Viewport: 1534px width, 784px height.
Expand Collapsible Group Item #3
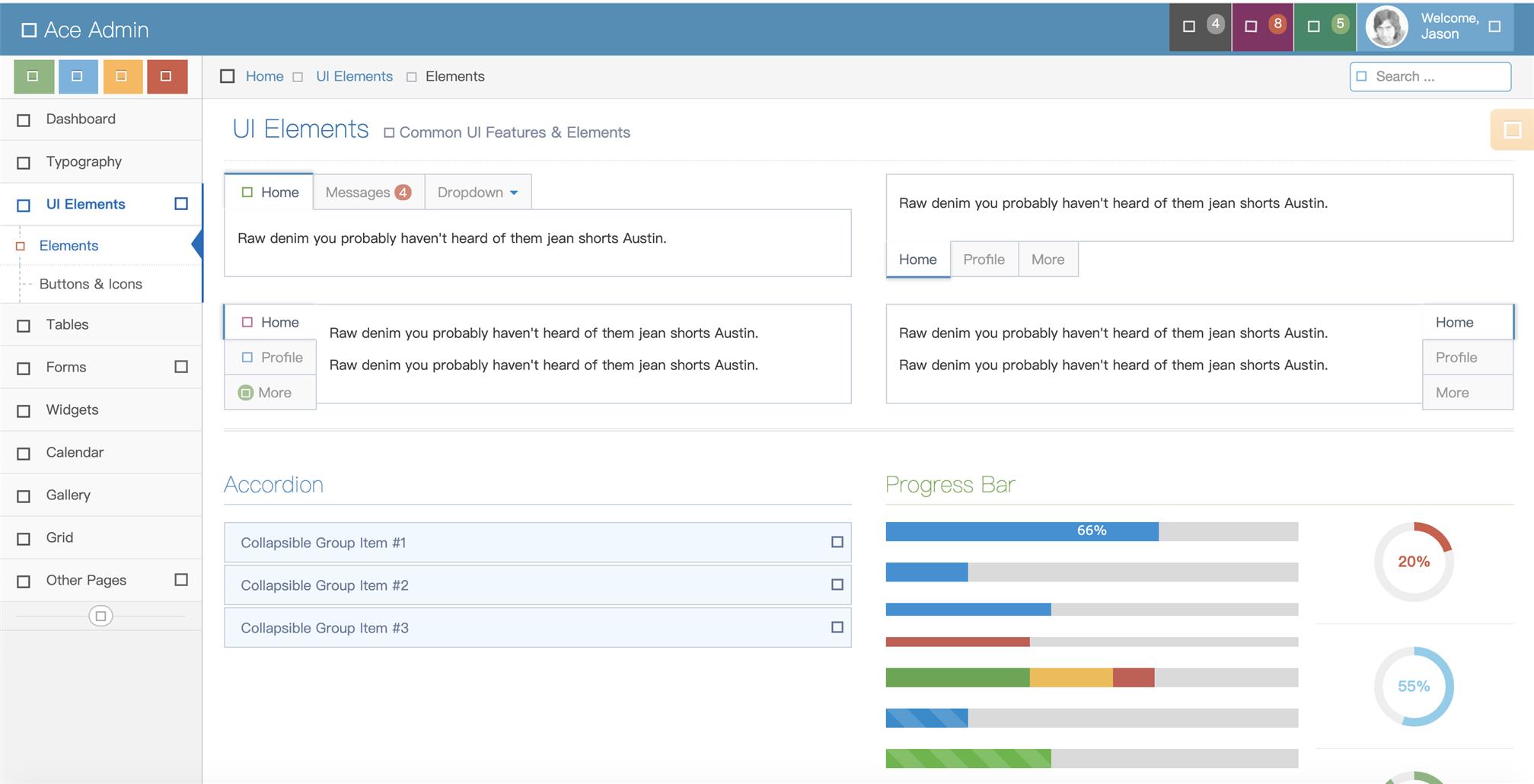537,628
